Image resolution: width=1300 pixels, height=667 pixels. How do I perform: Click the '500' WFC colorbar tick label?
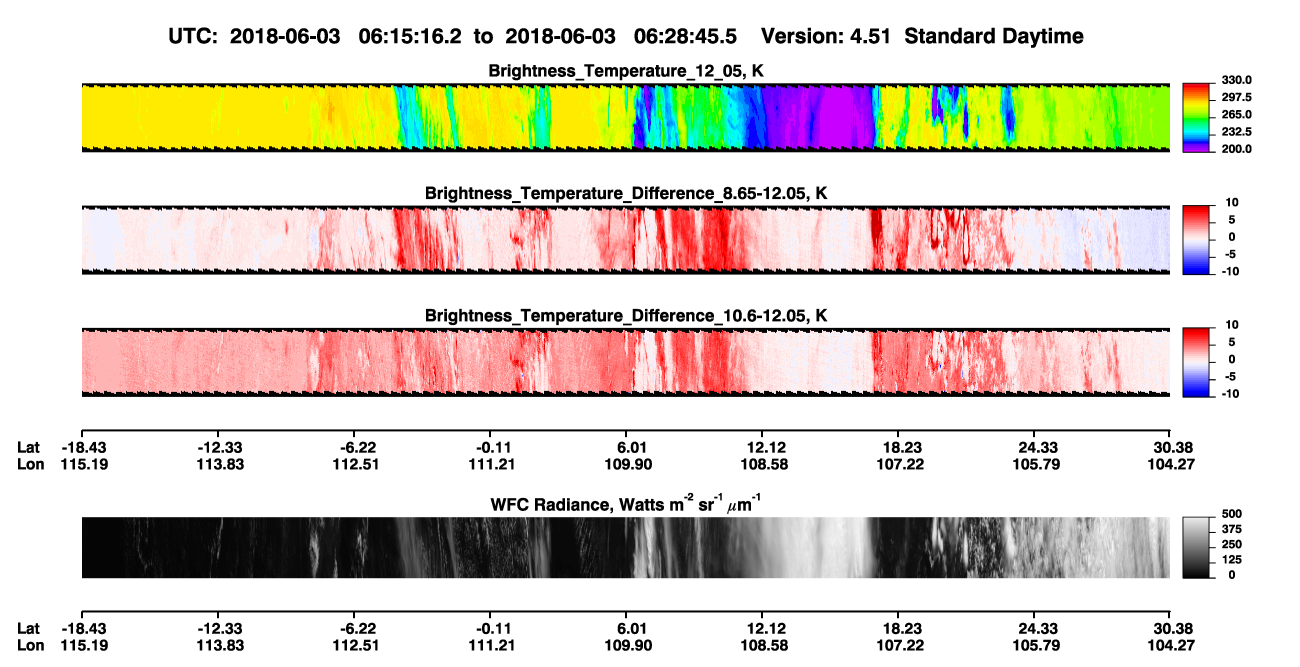click(x=1230, y=514)
